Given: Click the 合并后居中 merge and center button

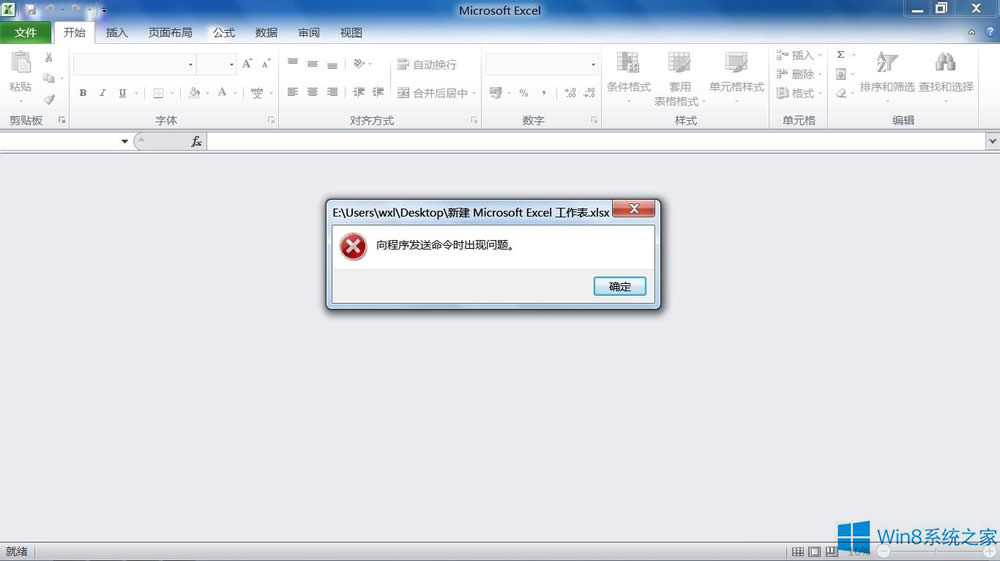Looking at the screenshot, I should pos(432,93).
